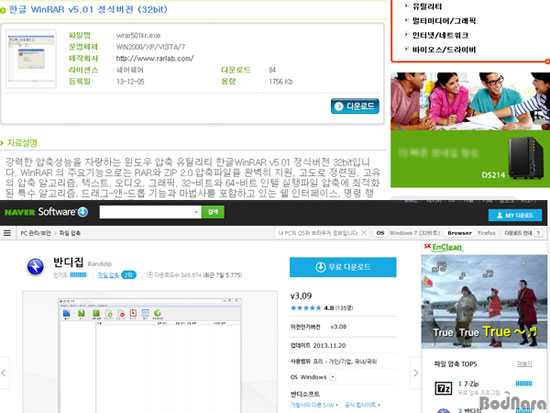Open the rarlab.com website link

pos(155,58)
